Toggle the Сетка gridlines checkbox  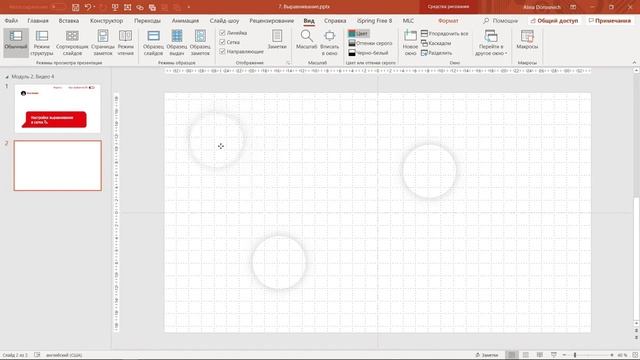[229, 42]
